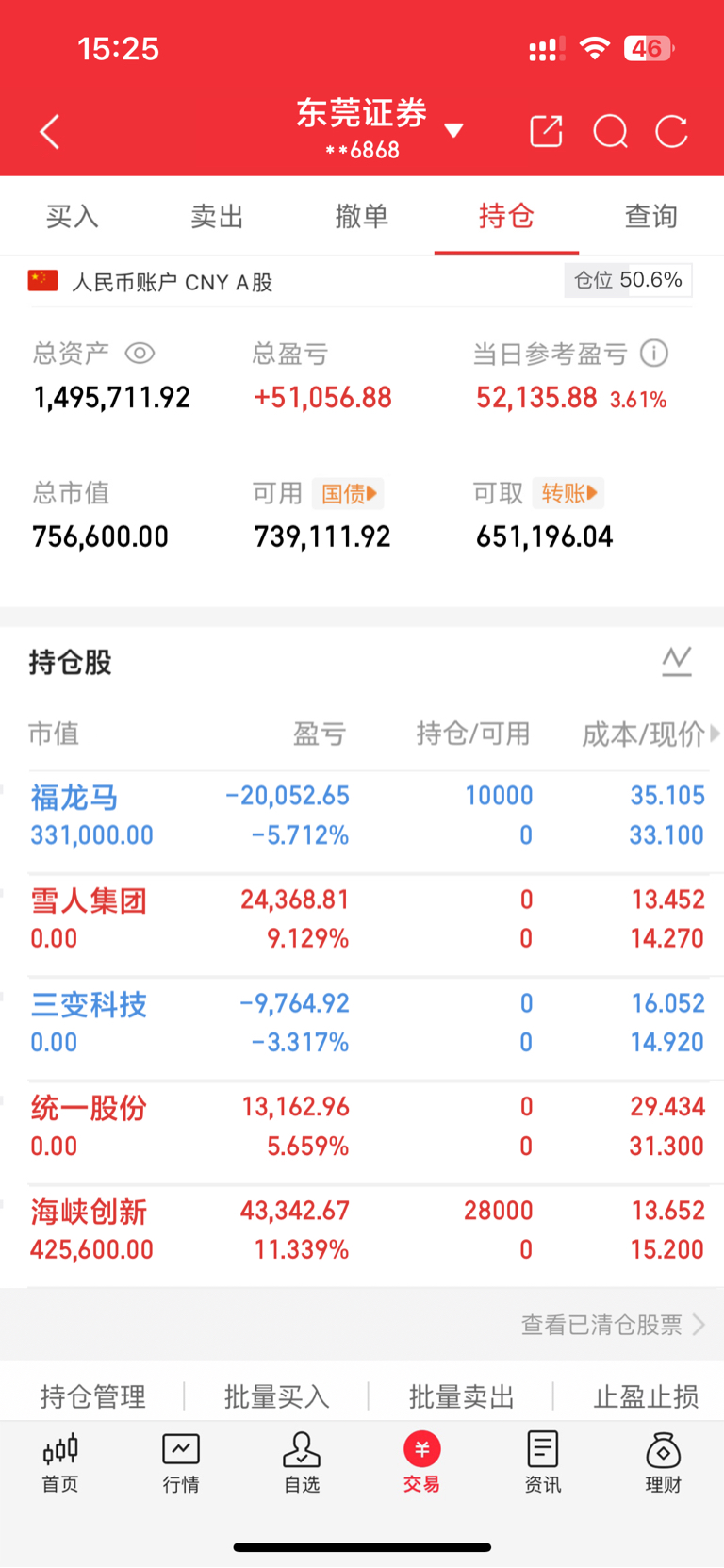Image resolution: width=724 pixels, height=1568 pixels.
Task: Tap the 15:25 clock in status bar
Action: pyautogui.click(x=119, y=49)
